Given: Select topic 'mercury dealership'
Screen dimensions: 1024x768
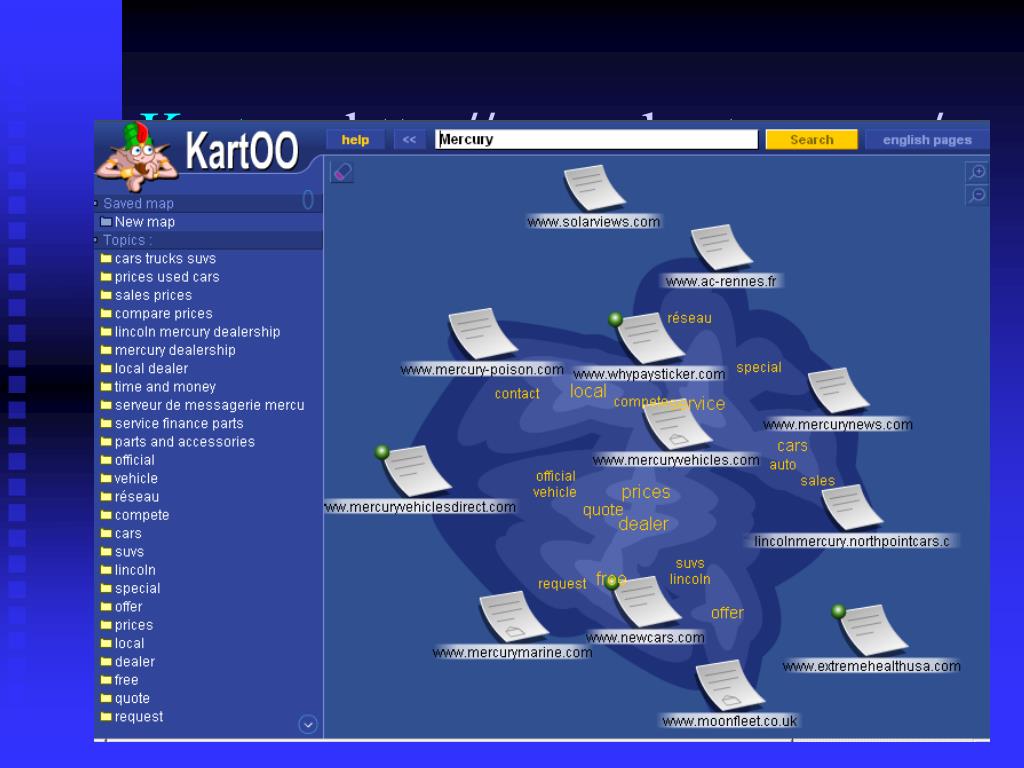Looking at the screenshot, I should (174, 350).
